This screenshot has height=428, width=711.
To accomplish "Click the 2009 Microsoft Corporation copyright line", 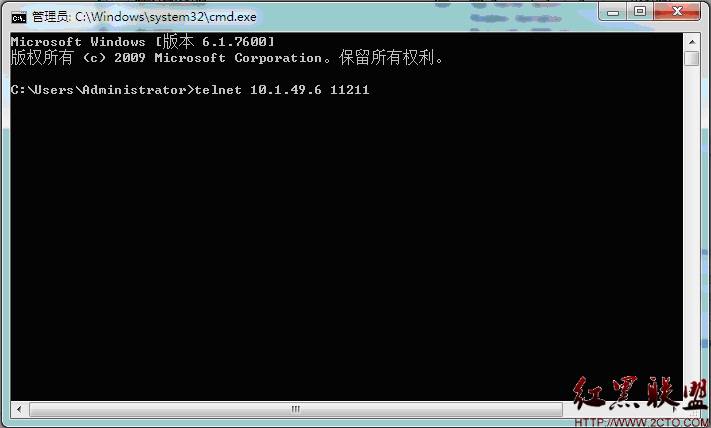I will pos(227,58).
